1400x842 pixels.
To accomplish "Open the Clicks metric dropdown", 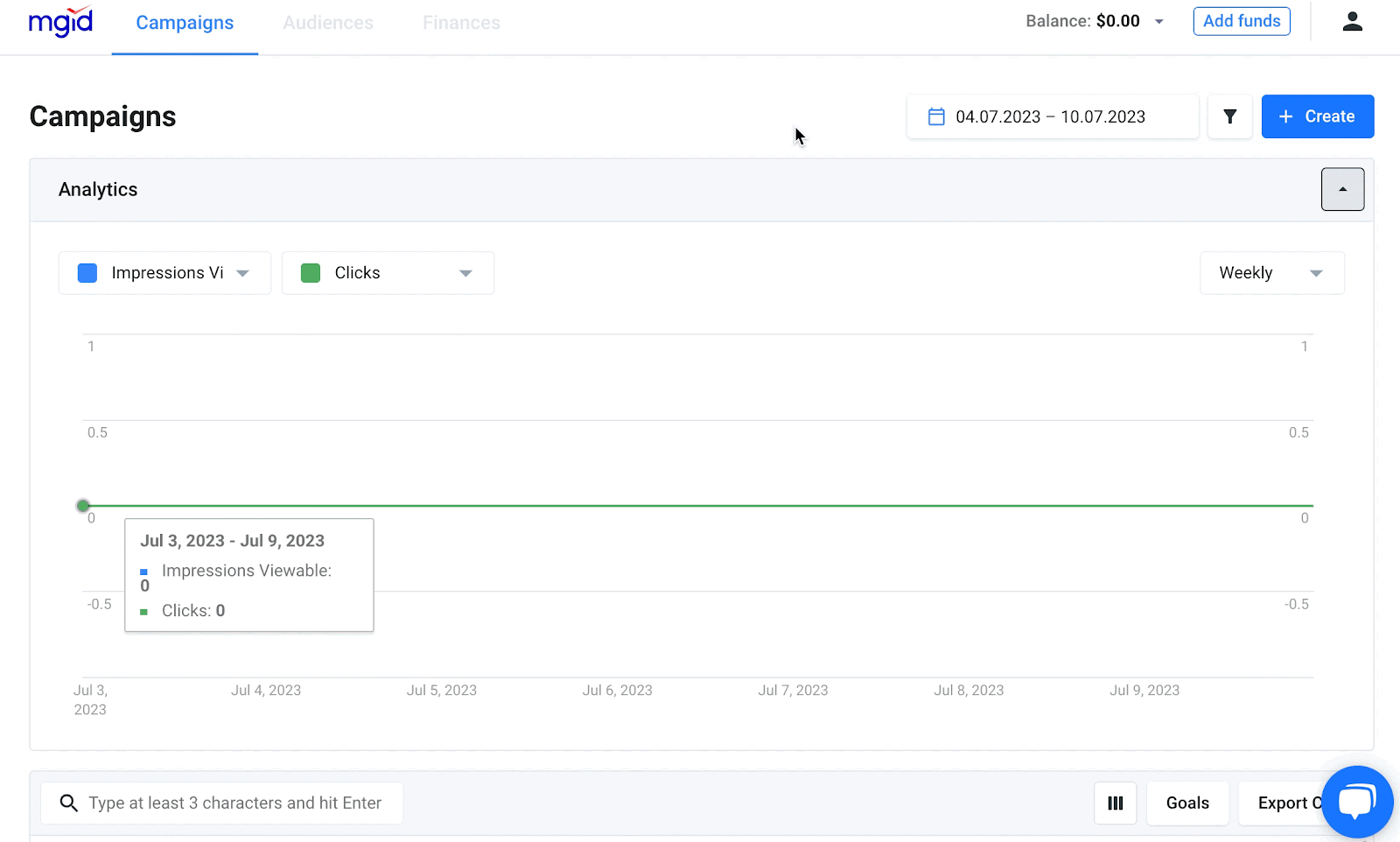I will point(465,272).
